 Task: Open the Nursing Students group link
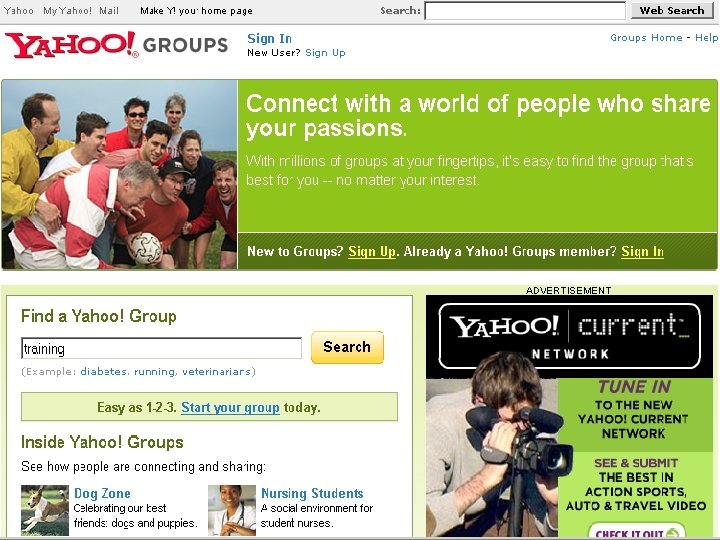[x=312, y=493]
